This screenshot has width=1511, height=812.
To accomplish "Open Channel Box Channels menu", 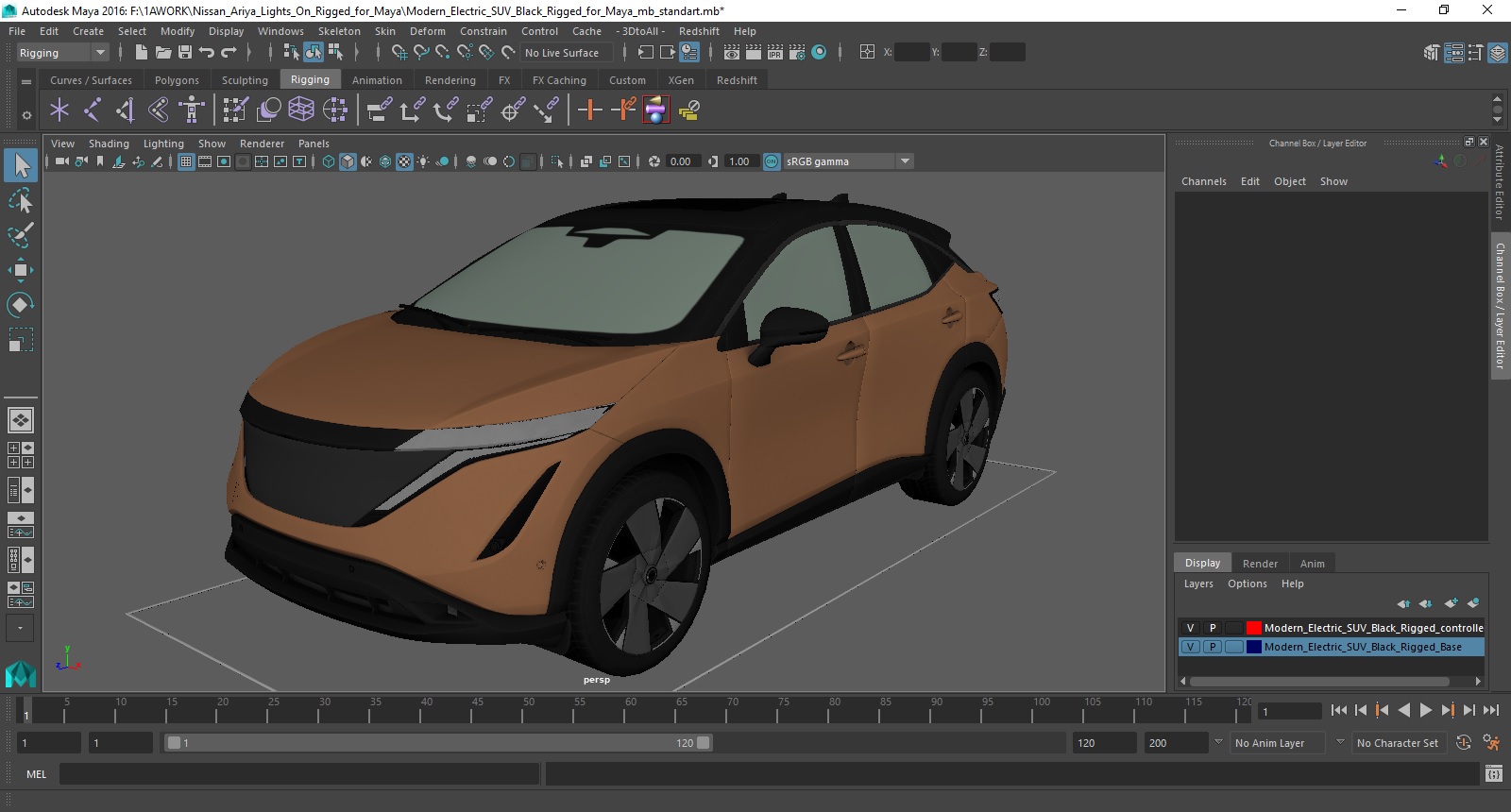I will pos(1203,181).
